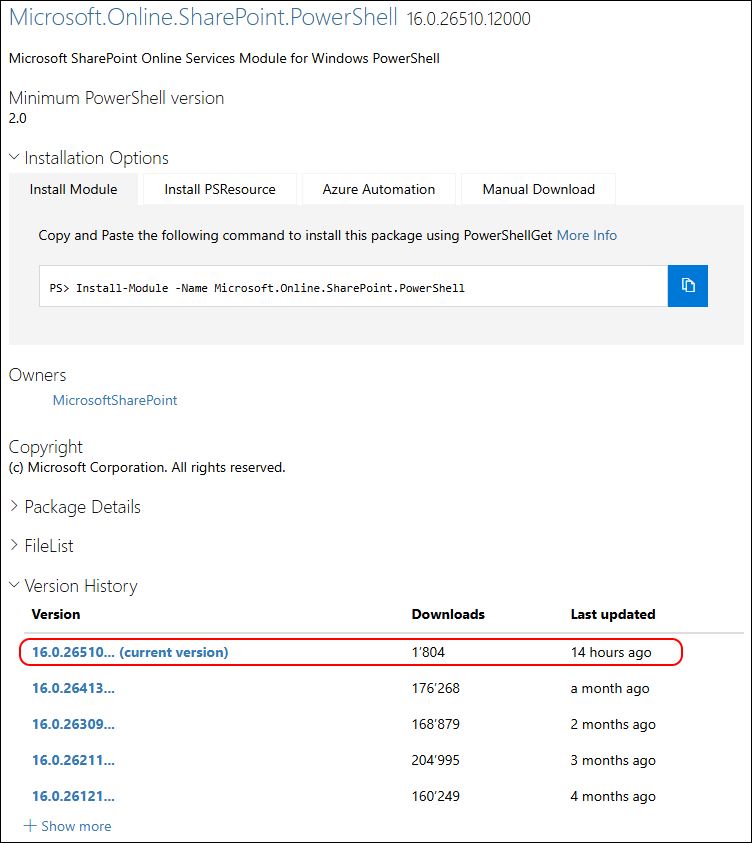This screenshot has width=752, height=843.
Task: Copy the Install-Module command to clipboard
Action: pyautogui.click(x=687, y=285)
